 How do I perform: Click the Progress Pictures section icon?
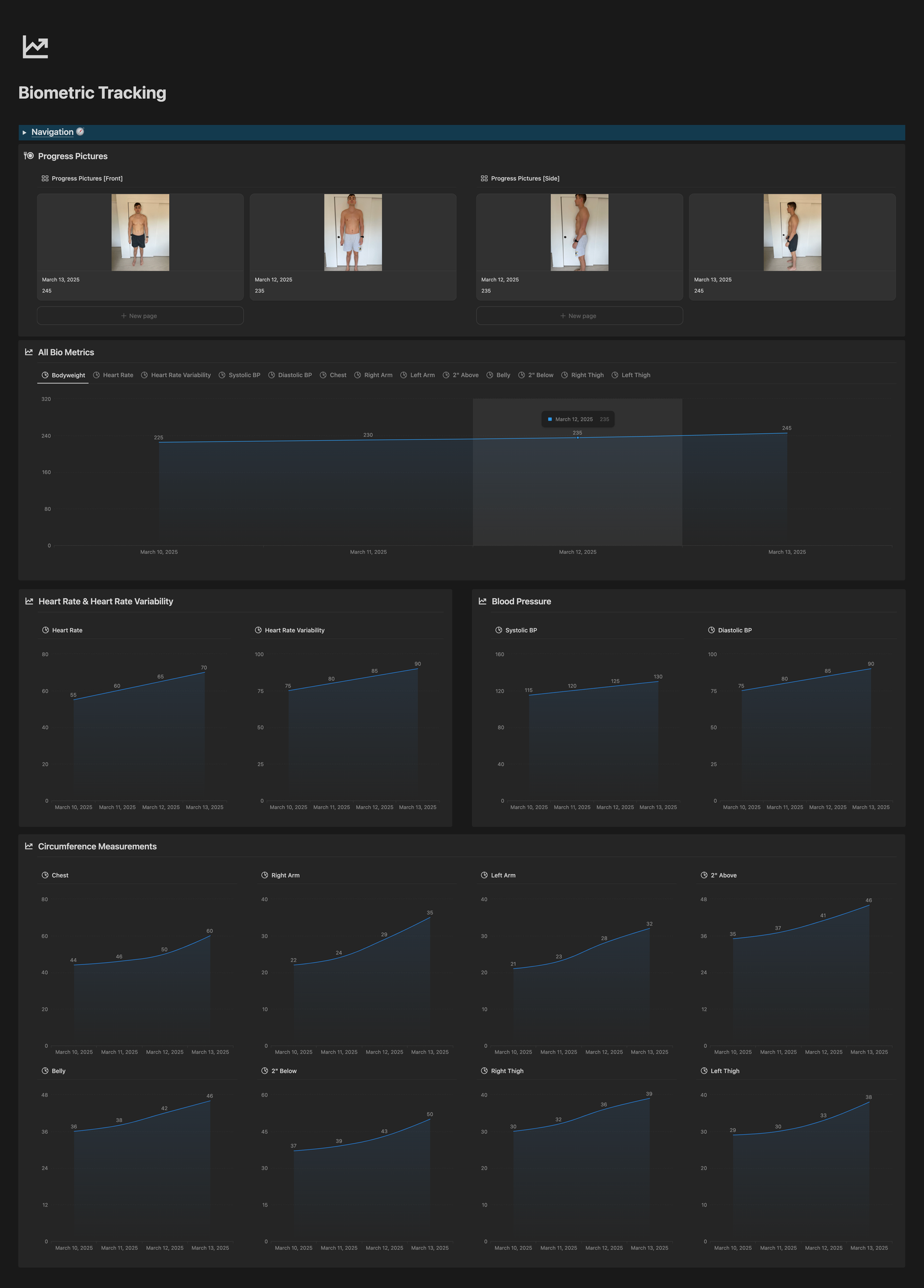tap(29, 156)
